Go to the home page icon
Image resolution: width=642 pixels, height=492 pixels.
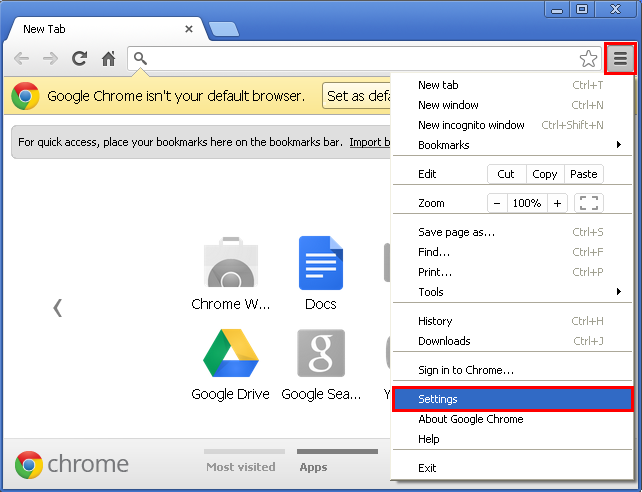coord(109,59)
